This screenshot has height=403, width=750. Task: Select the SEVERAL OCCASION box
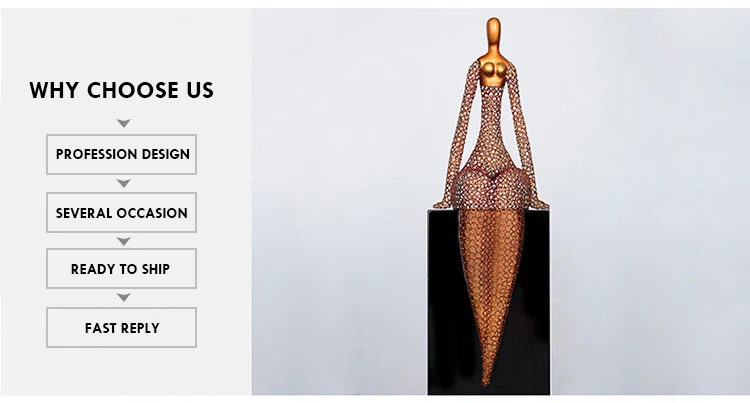[x=121, y=213]
